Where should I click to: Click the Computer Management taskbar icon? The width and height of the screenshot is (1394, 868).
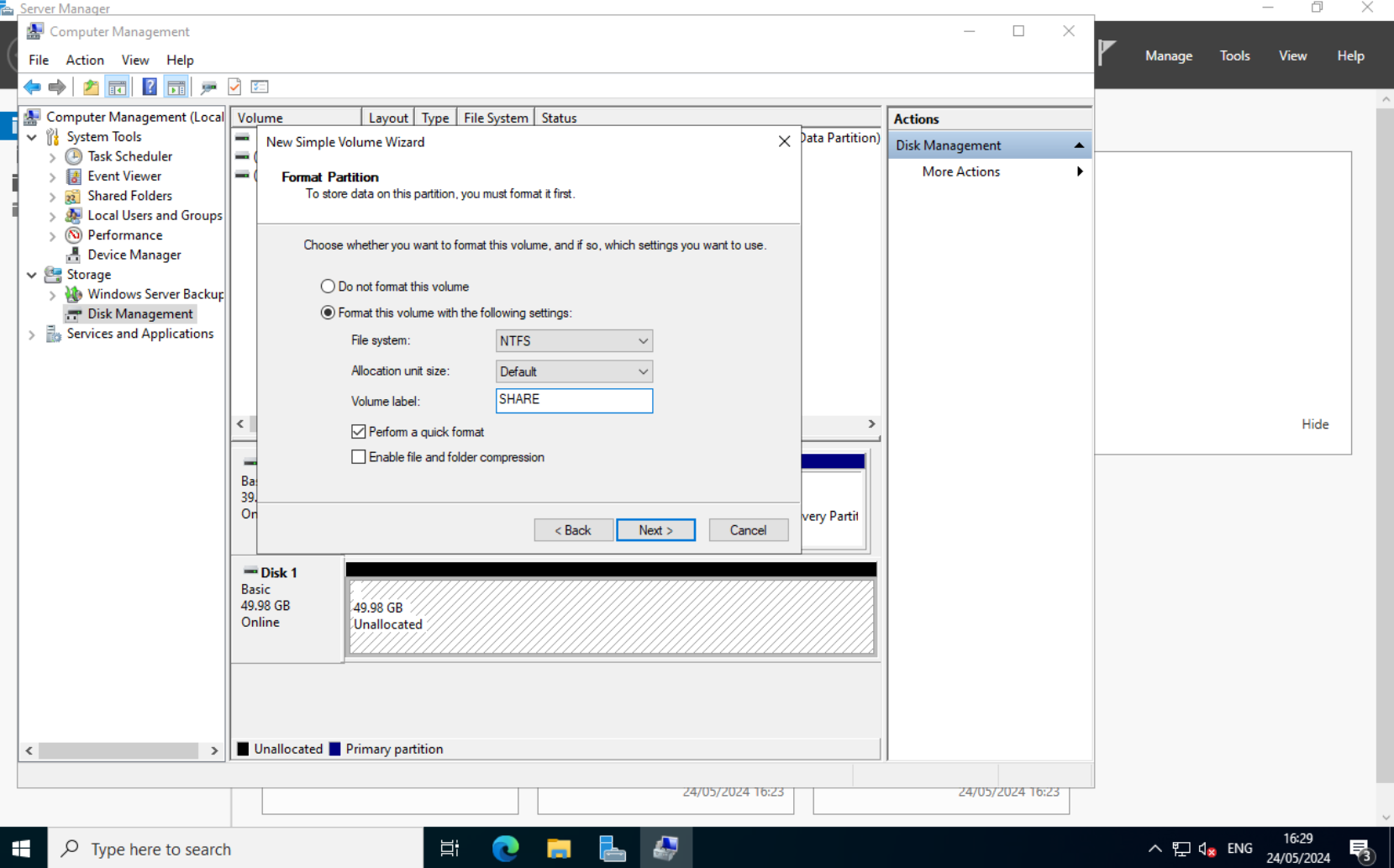click(666, 849)
